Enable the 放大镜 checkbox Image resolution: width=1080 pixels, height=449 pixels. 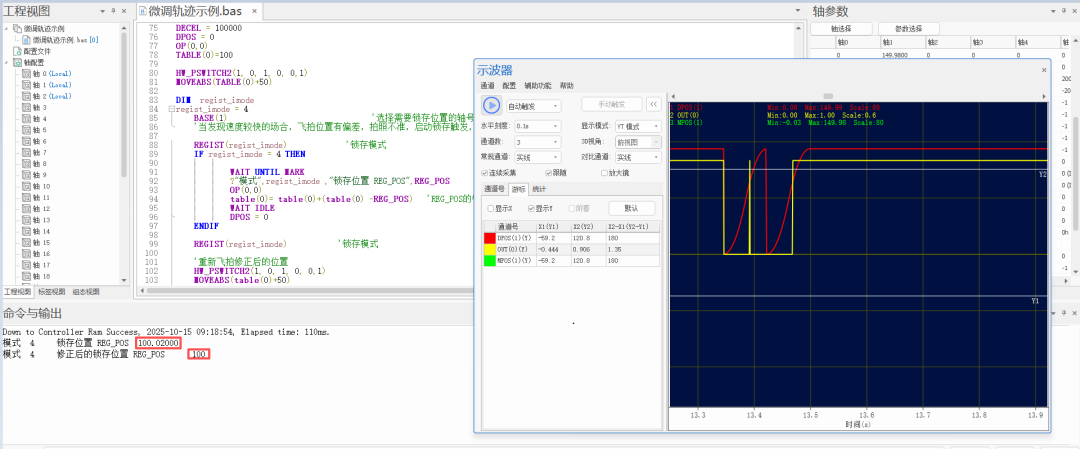[604, 173]
